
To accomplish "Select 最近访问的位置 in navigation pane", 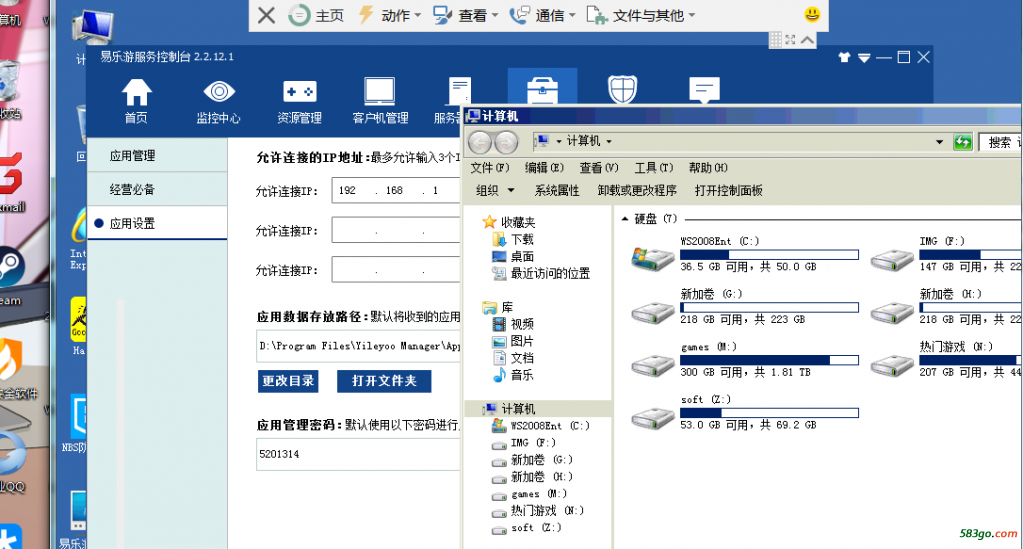I will [x=542, y=273].
